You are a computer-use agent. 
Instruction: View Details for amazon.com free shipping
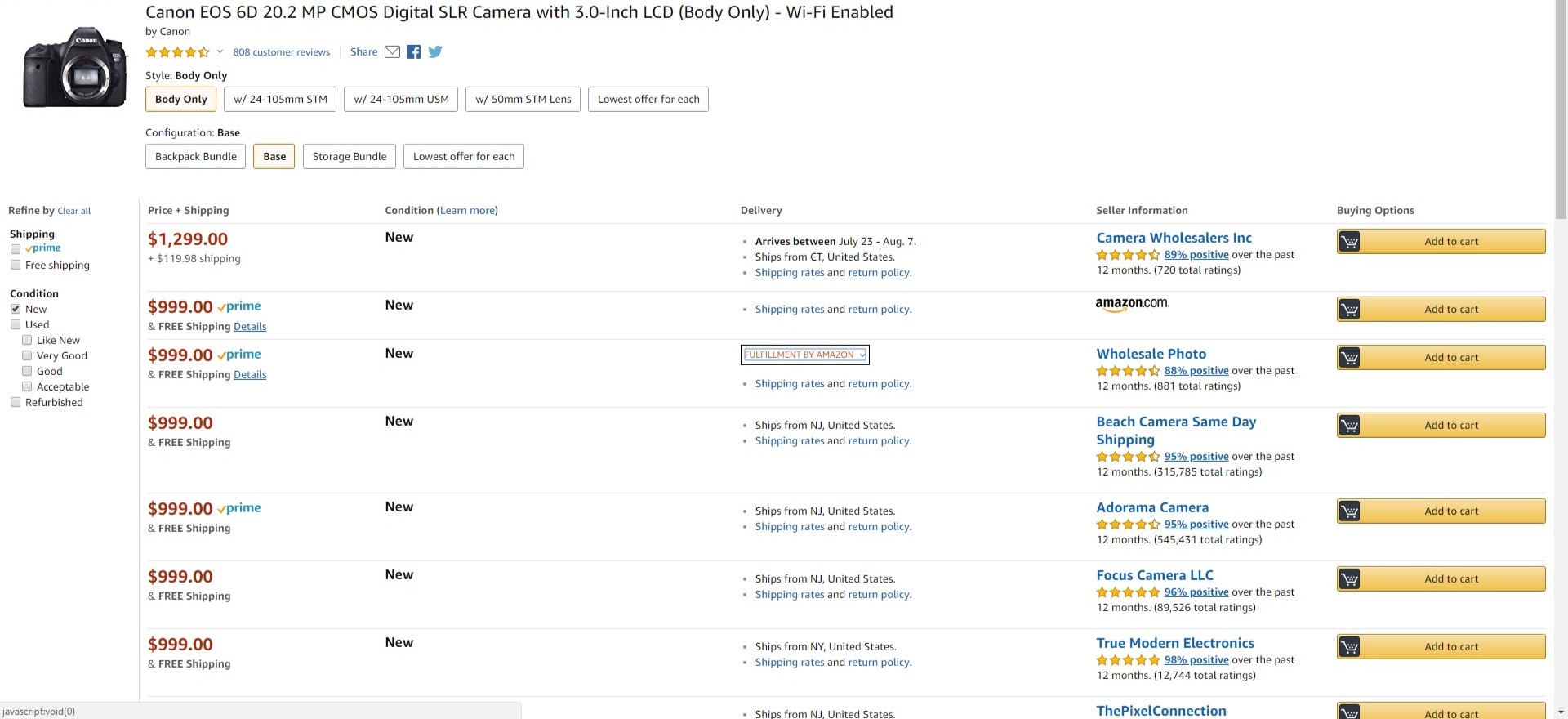coord(250,327)
